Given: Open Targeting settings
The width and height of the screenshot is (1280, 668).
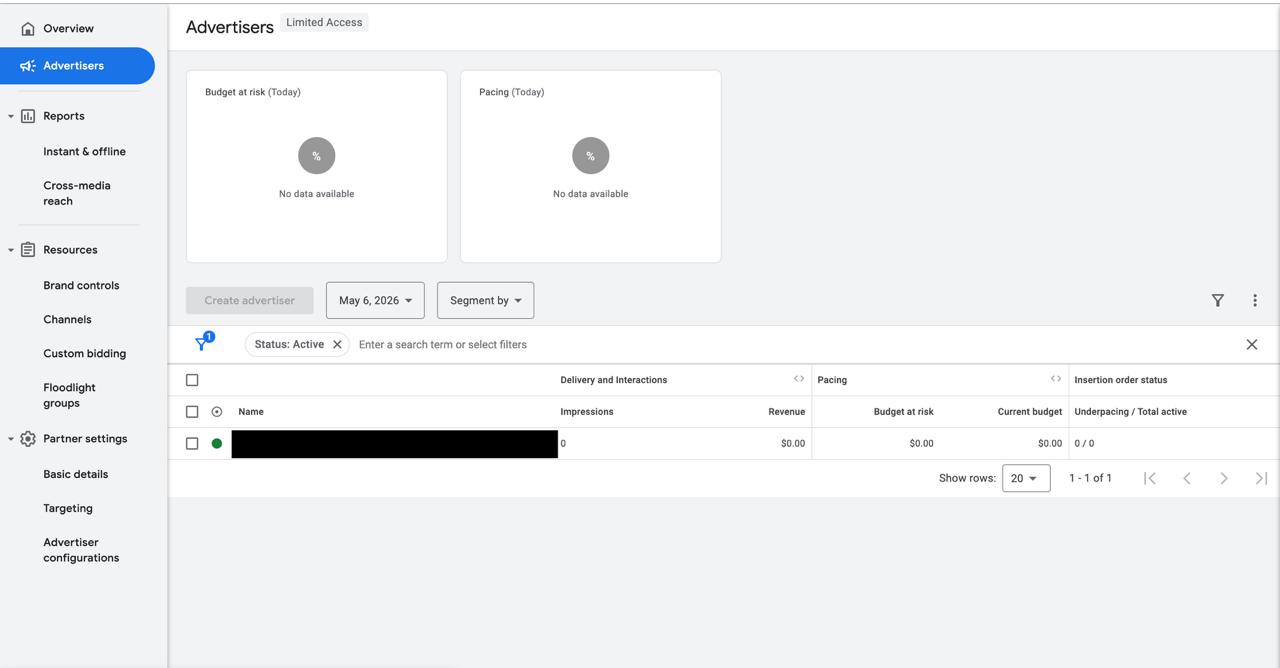Looking at the screenshot, I should pyautogui.click(x=68, y=509).
